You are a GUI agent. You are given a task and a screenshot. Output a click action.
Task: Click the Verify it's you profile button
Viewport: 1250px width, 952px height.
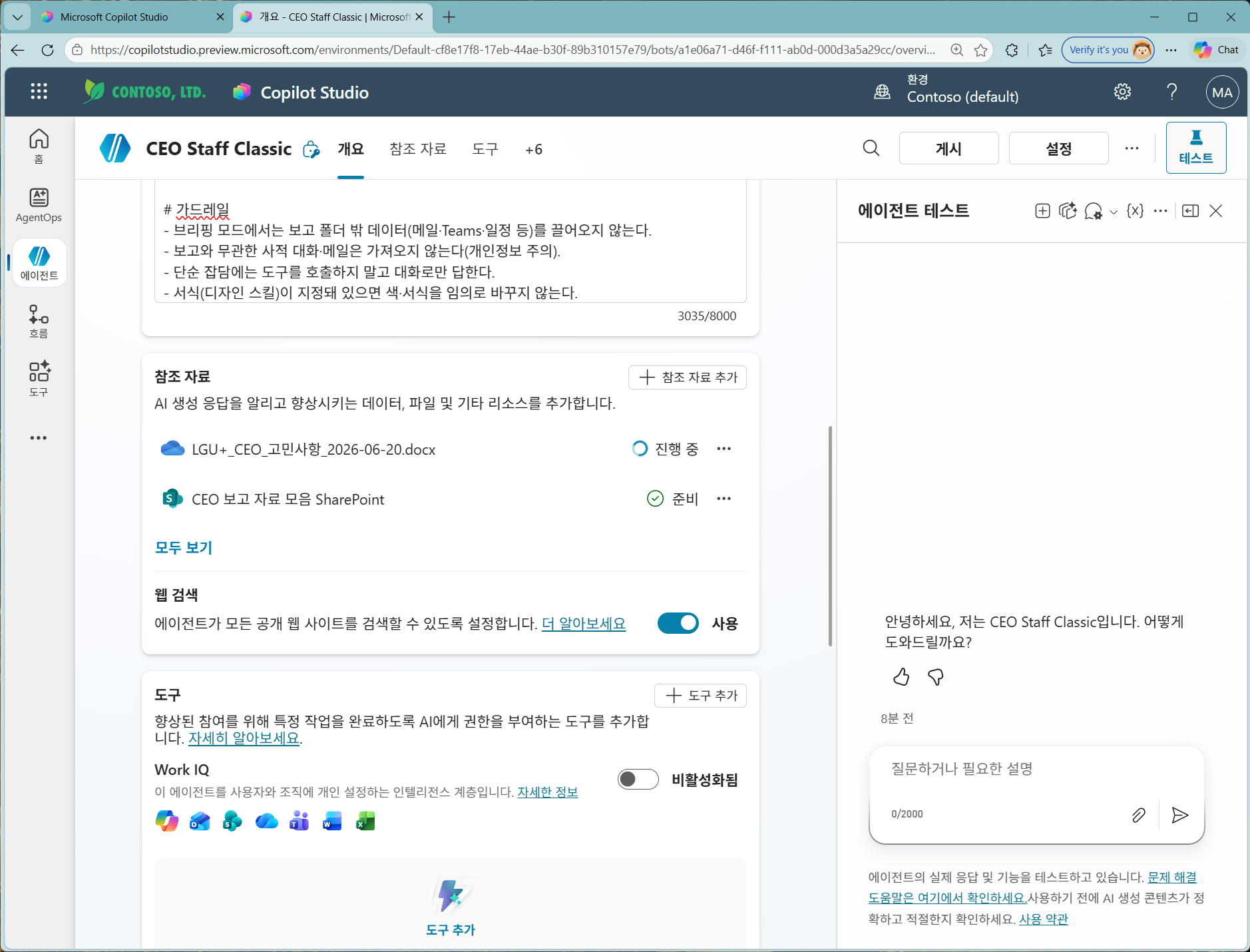coord(1108,50)
